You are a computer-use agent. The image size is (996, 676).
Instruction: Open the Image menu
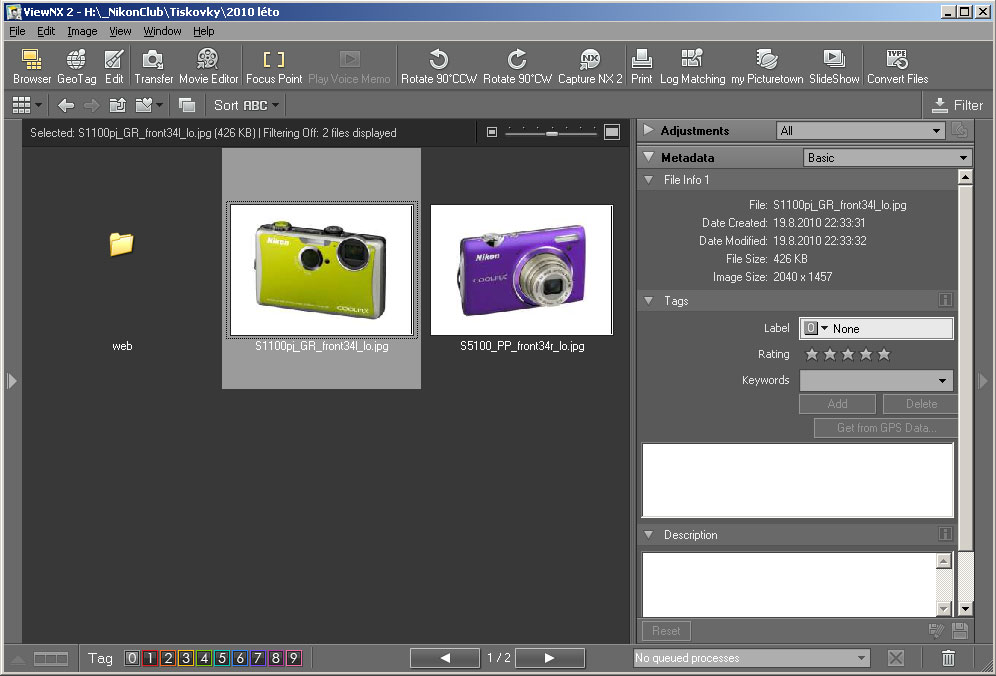82,31
